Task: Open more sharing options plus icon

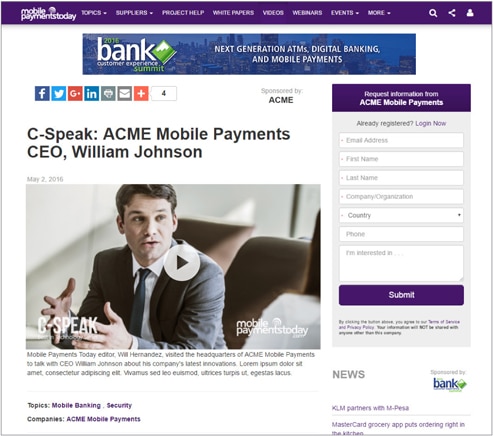Action: (141, 94)
